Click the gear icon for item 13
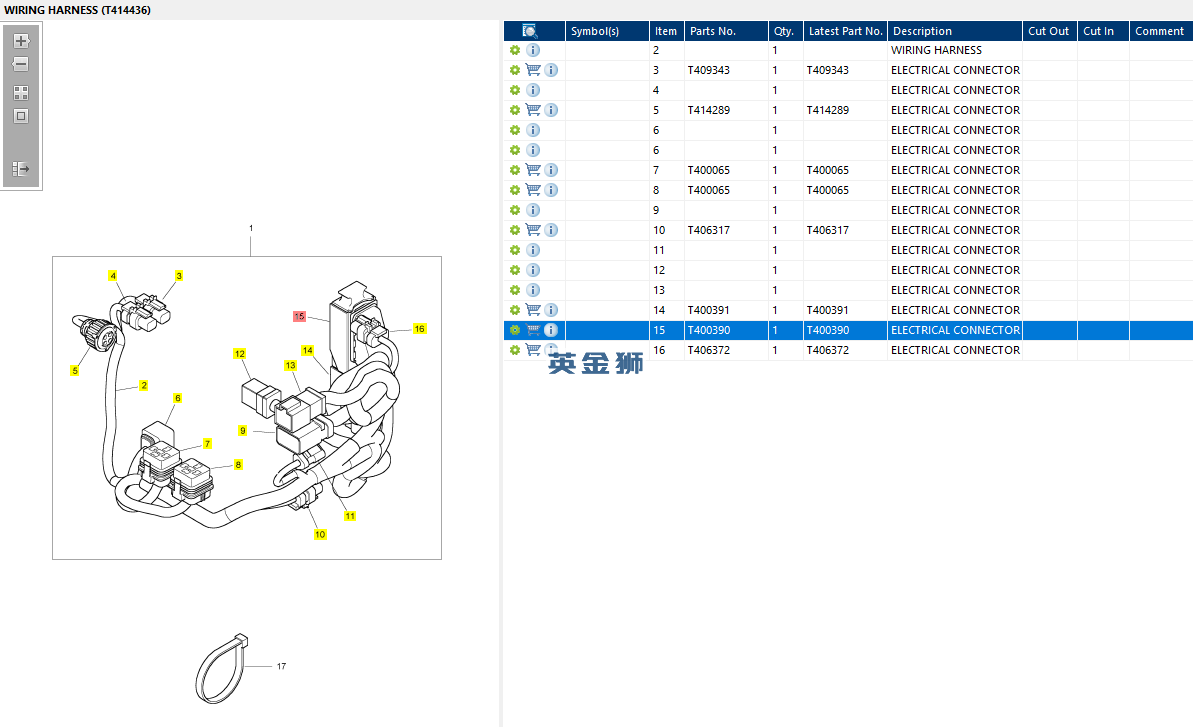 (515, 290)
